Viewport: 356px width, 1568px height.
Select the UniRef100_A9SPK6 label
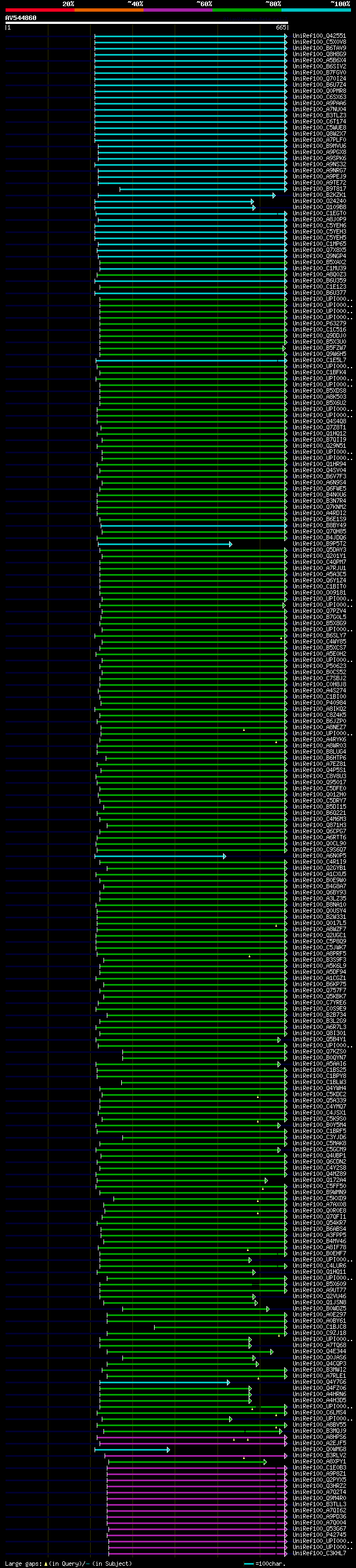[x=319, y=159]
